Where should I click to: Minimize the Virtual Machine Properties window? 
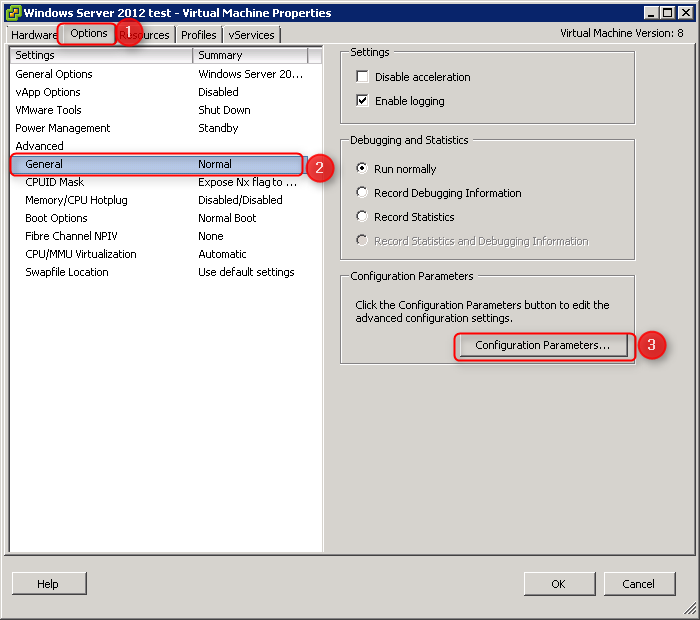(651, 12)
